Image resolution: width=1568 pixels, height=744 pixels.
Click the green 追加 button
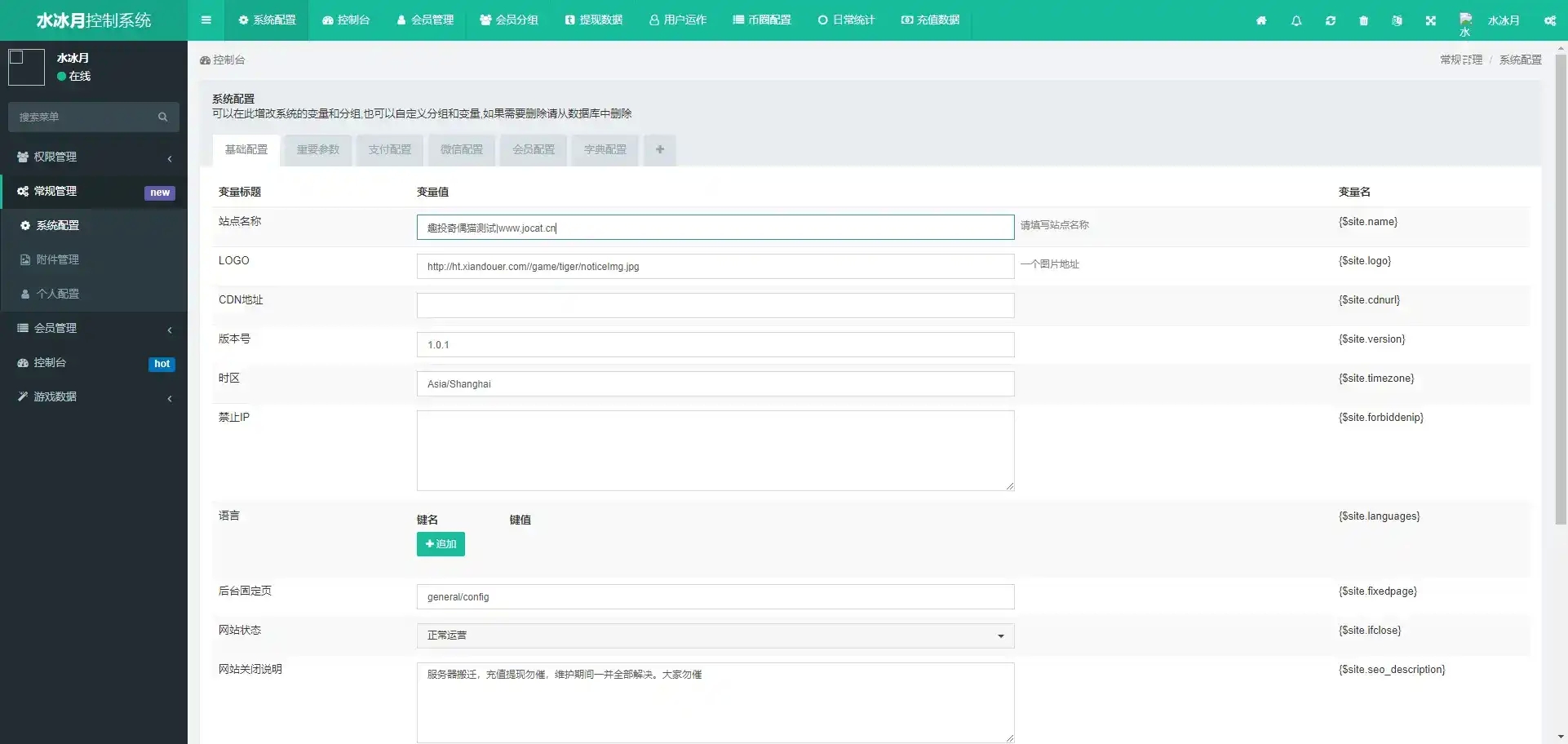coord(441,544)
